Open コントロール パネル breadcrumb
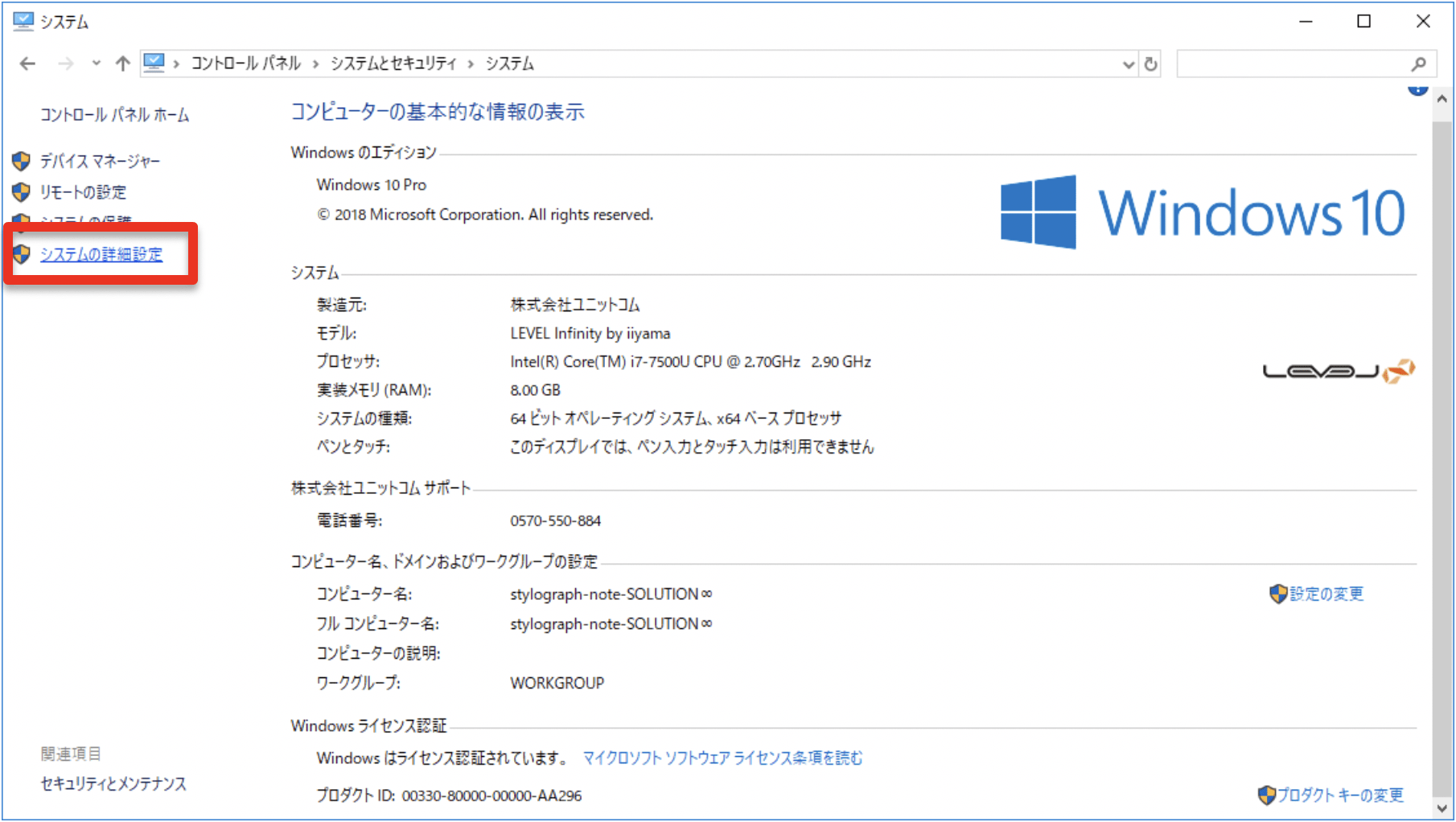The width and height of the screenshot is (1456, 822). 245,64
